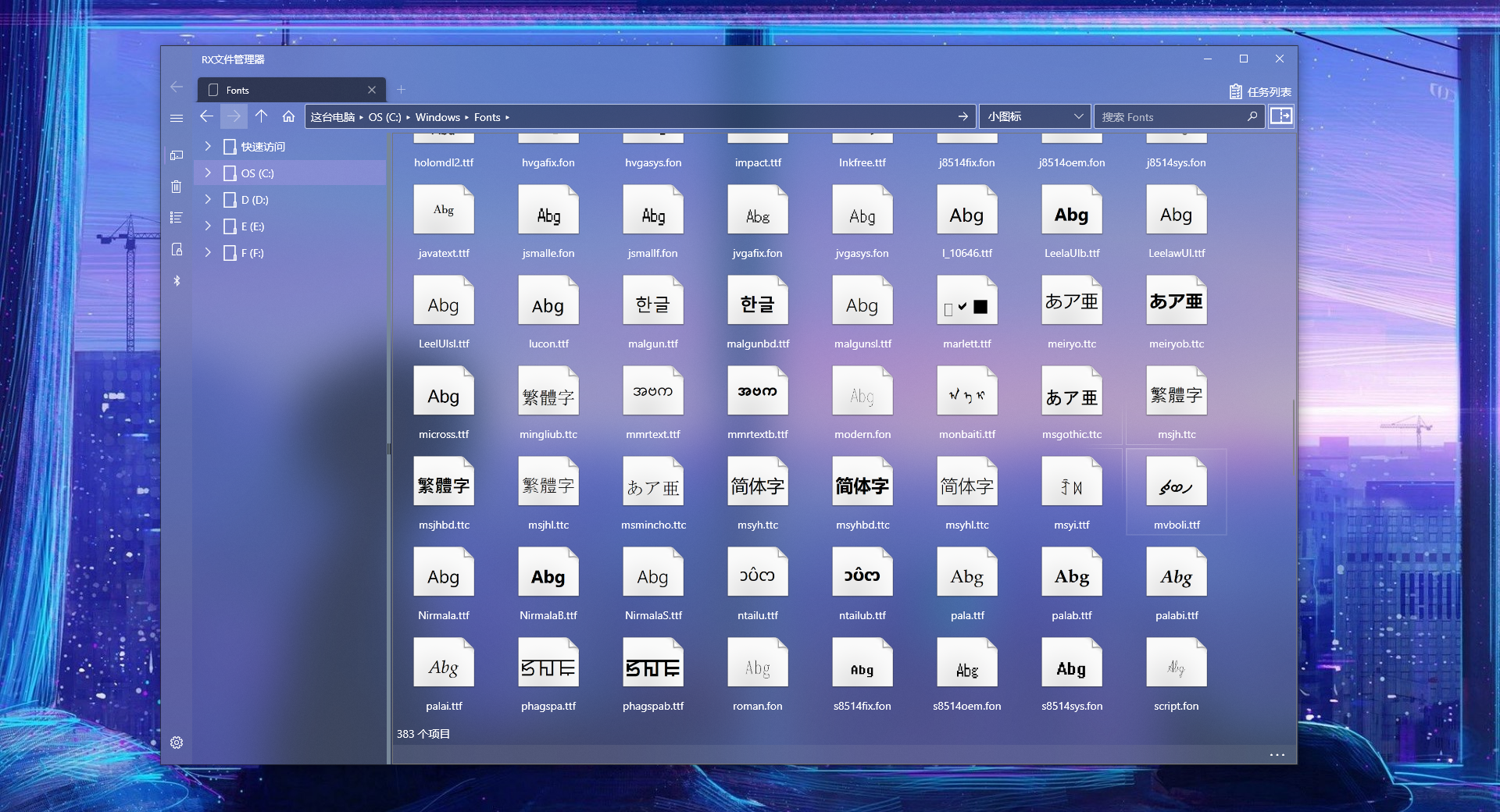Expand the D (D:) drive node
The image size is (1500, 812).
coord(208,199)
